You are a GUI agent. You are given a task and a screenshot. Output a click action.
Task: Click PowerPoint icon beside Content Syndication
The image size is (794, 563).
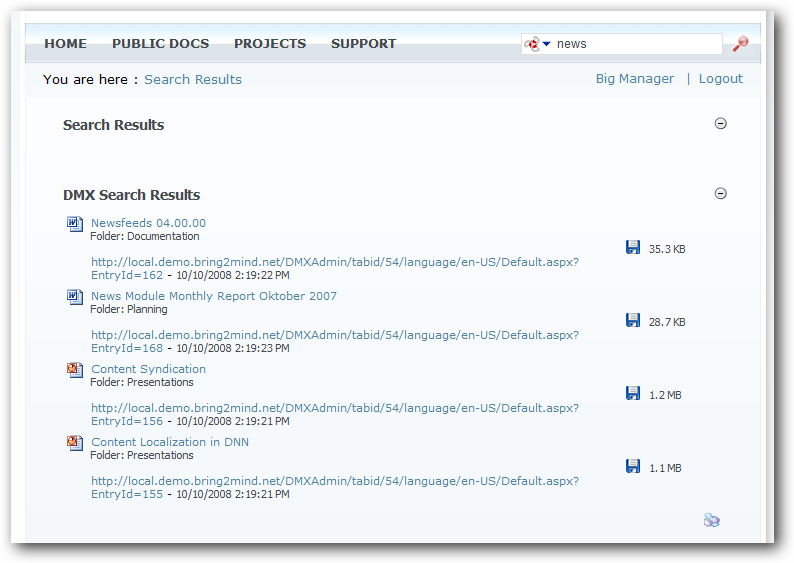click(75, 370)
